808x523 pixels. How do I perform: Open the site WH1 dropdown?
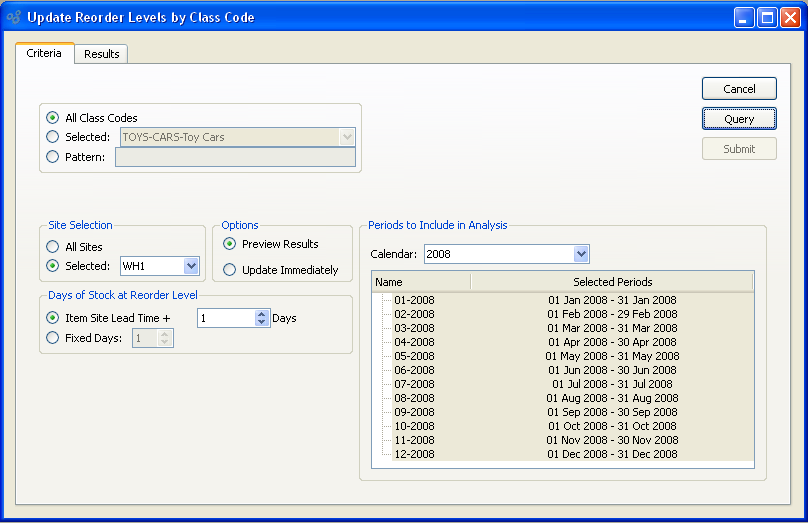point(191,266)
